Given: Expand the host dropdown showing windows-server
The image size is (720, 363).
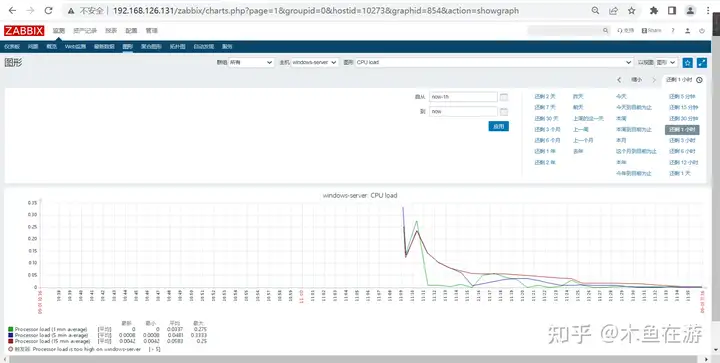Looking at the screenshot, I should 315,62.
